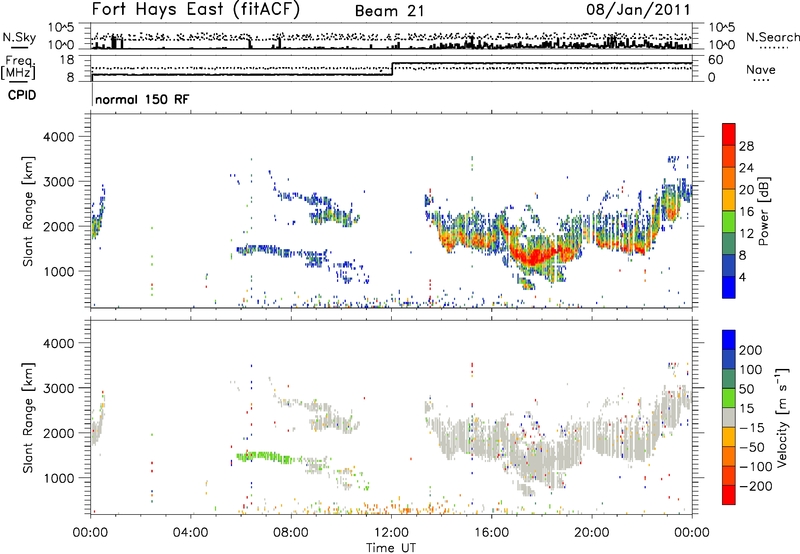Click the '16' tick label on the power scale
The image size is (800, 554).
[746, 212]
